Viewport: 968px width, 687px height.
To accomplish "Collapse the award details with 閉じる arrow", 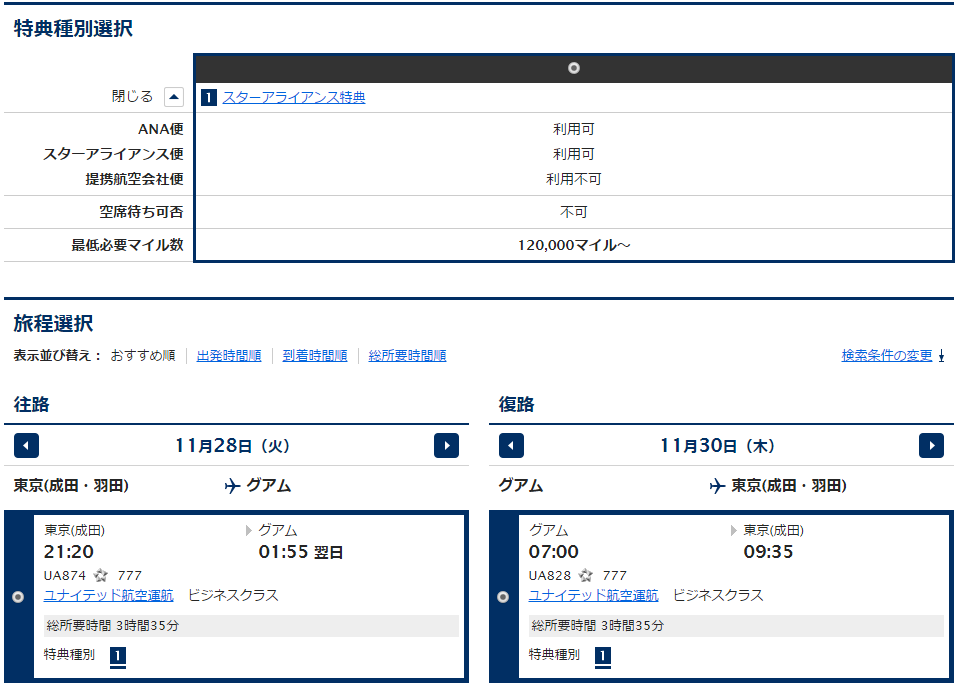I will point(173,97).
